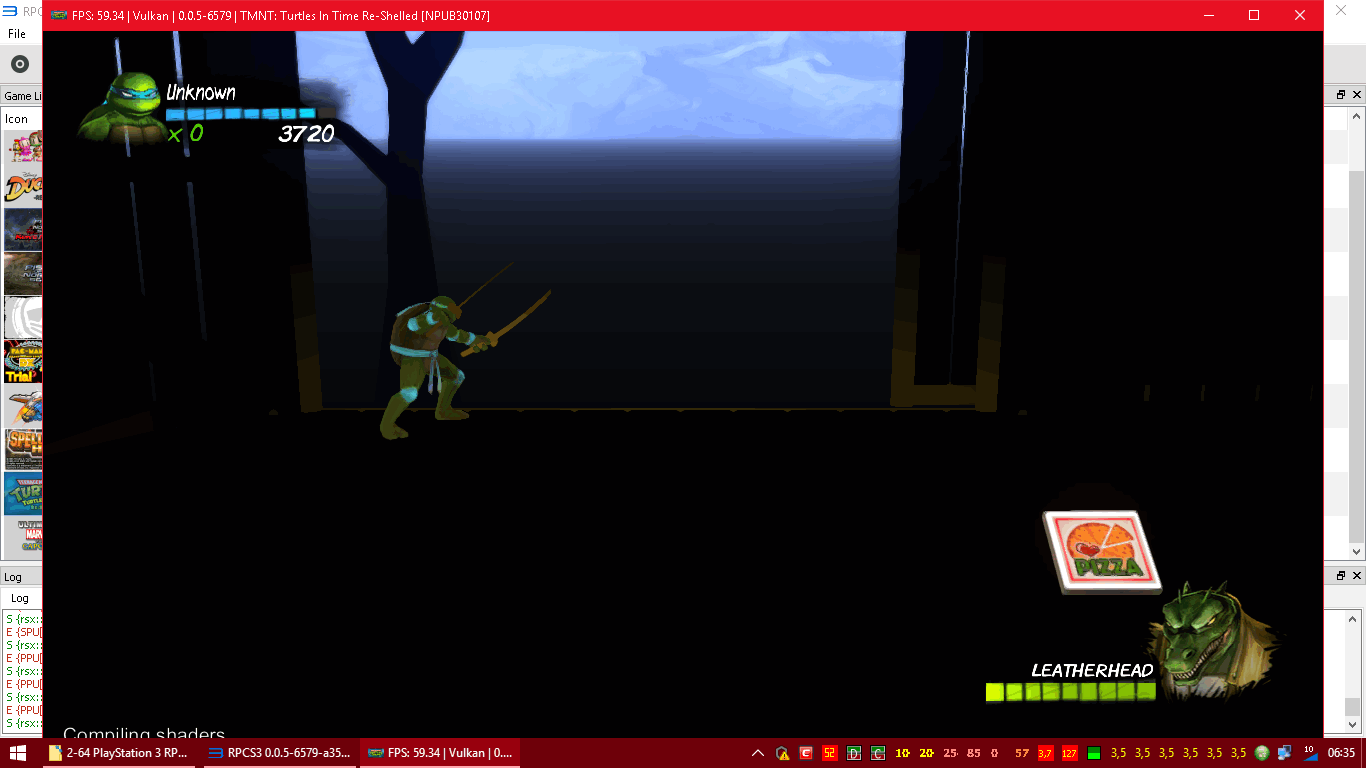1366x768 pixels.
Task: Click the yellow 20 tray indicator
Action: coord(926,753)
